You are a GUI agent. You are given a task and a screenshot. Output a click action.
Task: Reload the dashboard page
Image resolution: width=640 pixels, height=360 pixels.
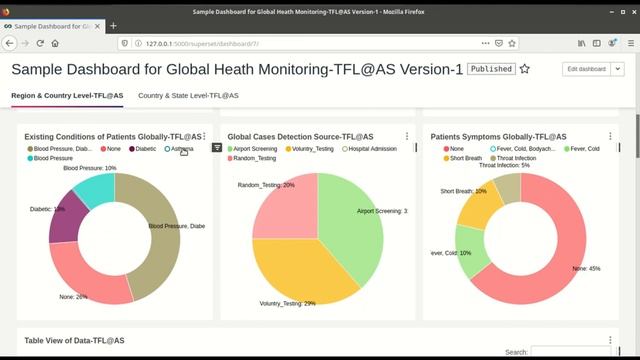tap(40, 43)
